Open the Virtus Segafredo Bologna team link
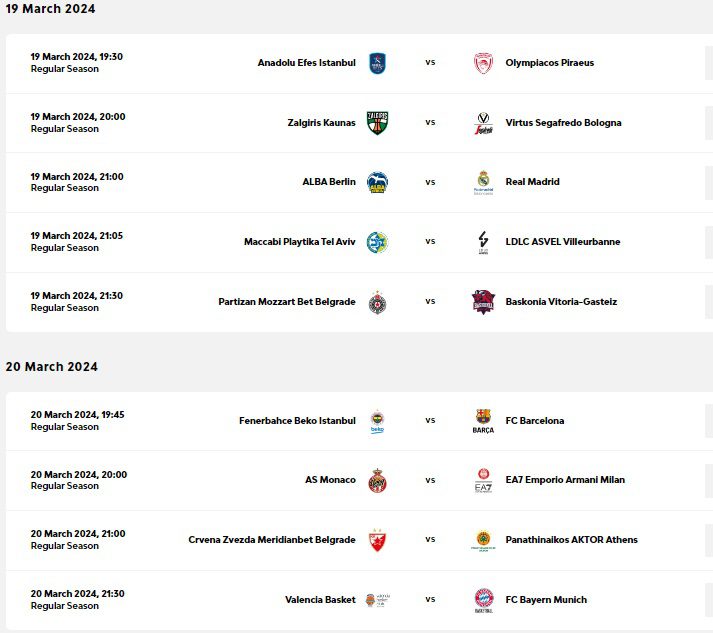Viewport: 713px width, 633px height. click(563, 123)
